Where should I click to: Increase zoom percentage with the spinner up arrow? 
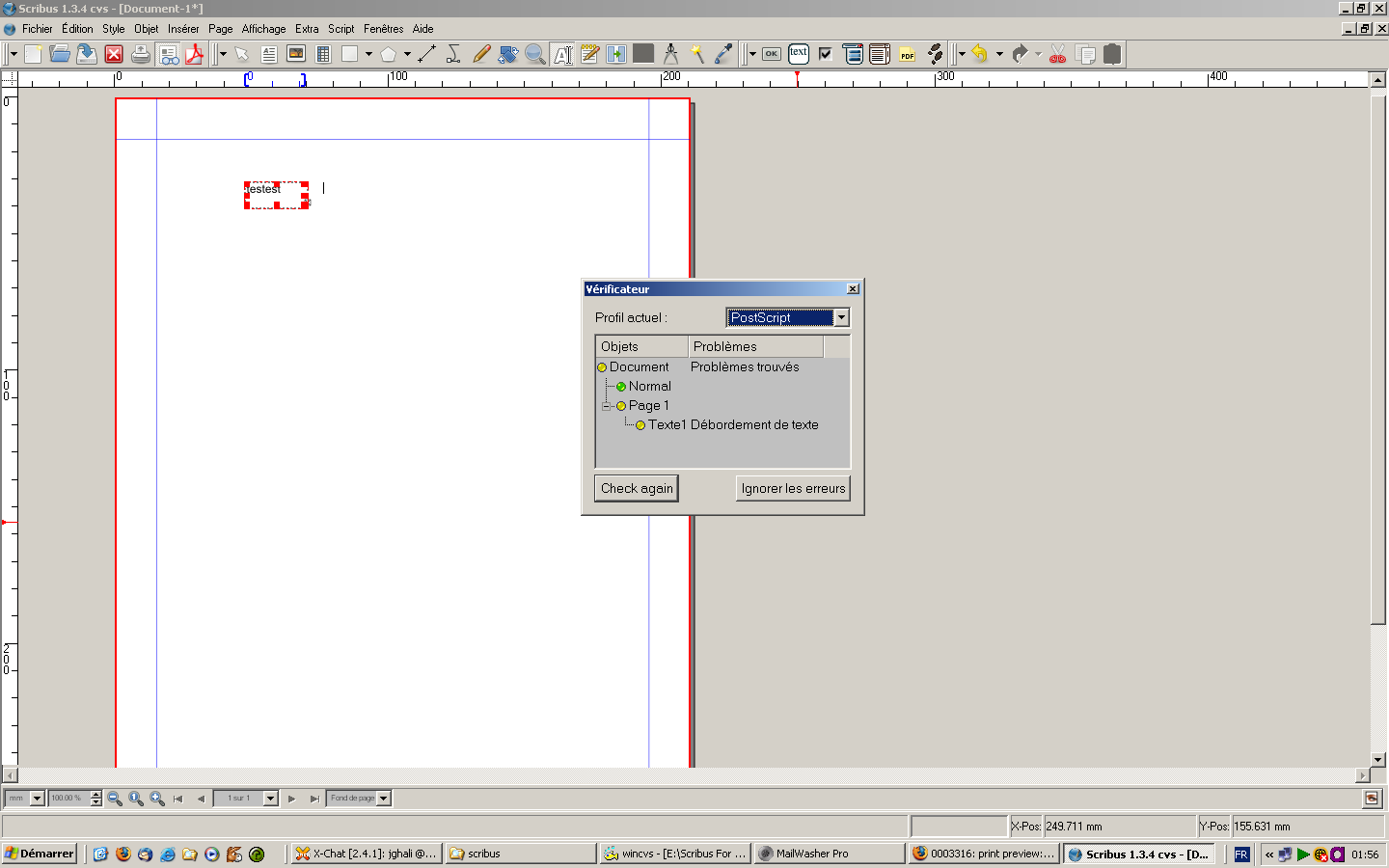95,795
